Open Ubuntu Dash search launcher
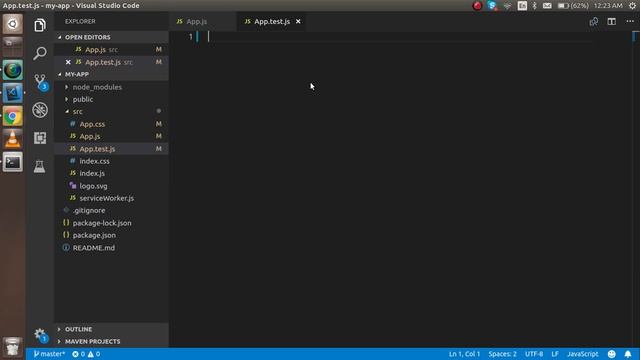Viewport: 640px width, 360px height. (13, 24)
